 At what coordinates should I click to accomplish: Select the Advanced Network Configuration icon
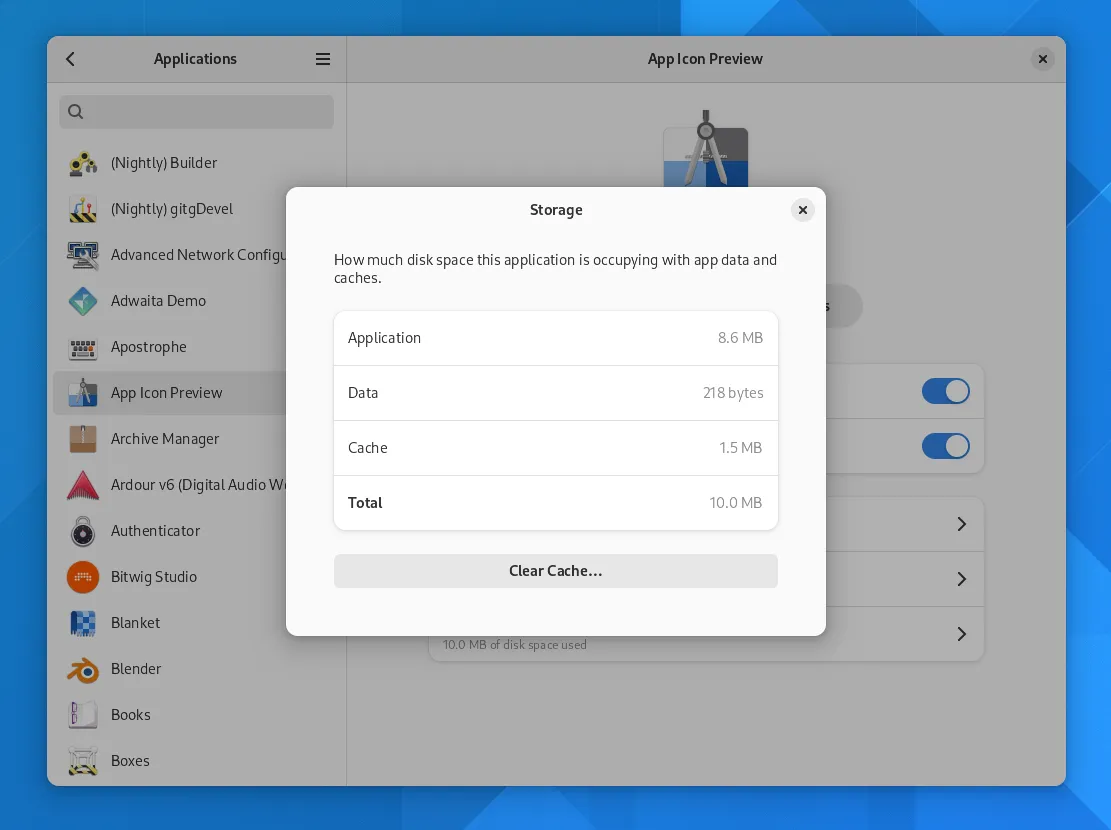(x=83, y=255)
